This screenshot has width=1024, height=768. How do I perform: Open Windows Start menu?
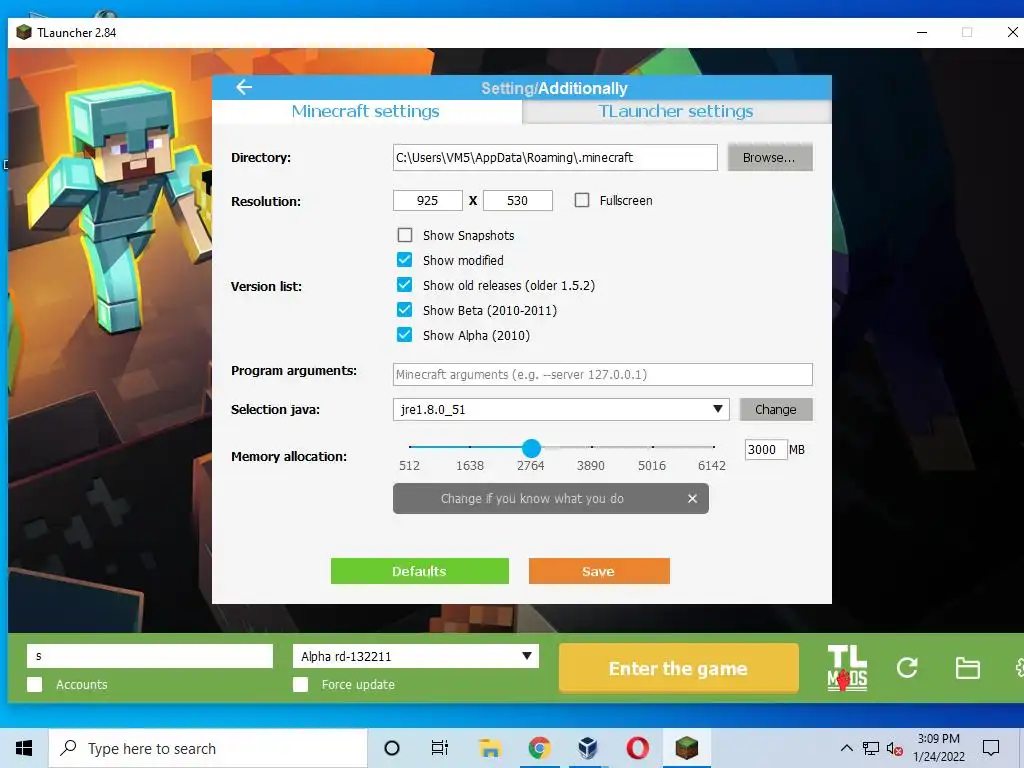click(x=24, y=748)
